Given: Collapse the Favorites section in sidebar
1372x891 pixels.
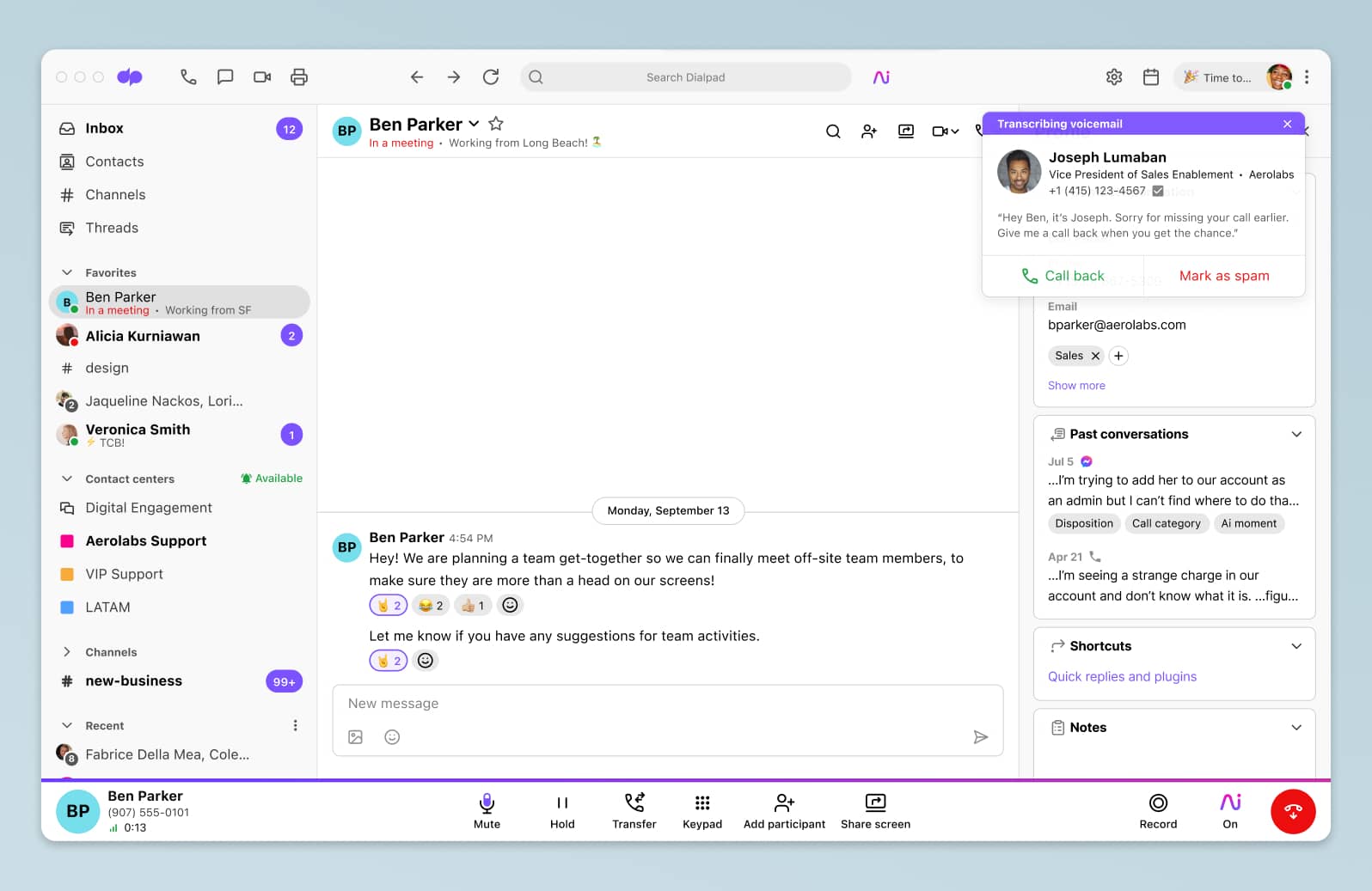Looking at the screenshot, I should click(x=67, y=272).
